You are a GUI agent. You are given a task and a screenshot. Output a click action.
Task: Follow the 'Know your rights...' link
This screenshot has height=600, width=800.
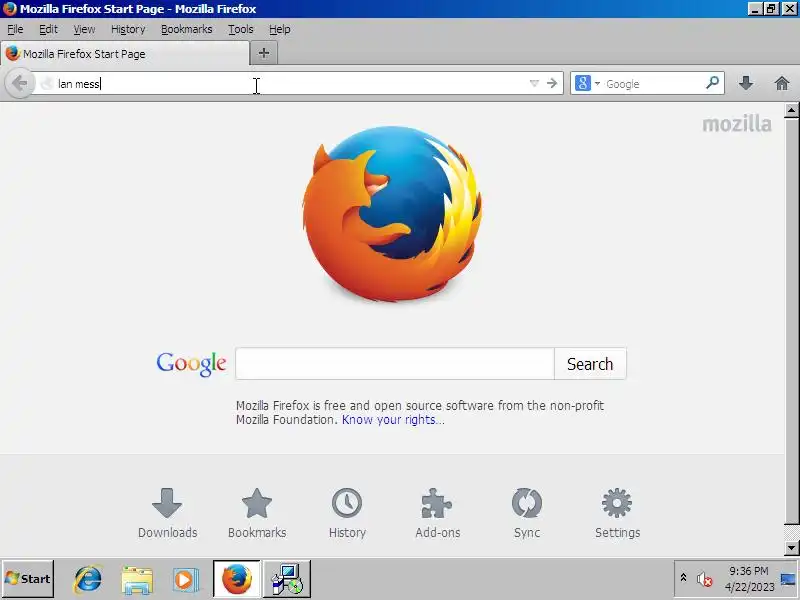393,420
